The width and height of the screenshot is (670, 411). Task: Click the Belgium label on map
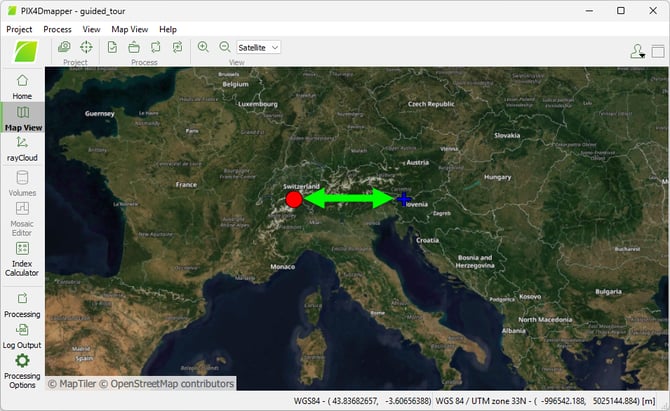[235, 84]
